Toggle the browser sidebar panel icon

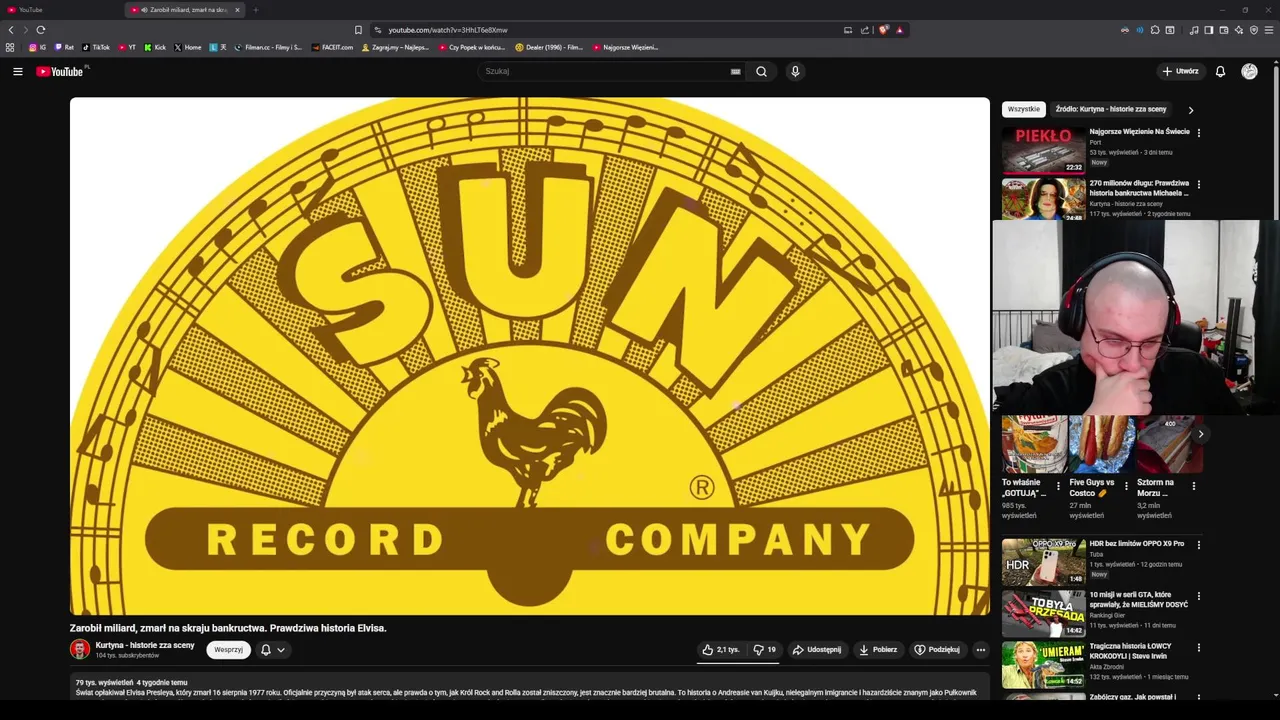click(1208, 30)
